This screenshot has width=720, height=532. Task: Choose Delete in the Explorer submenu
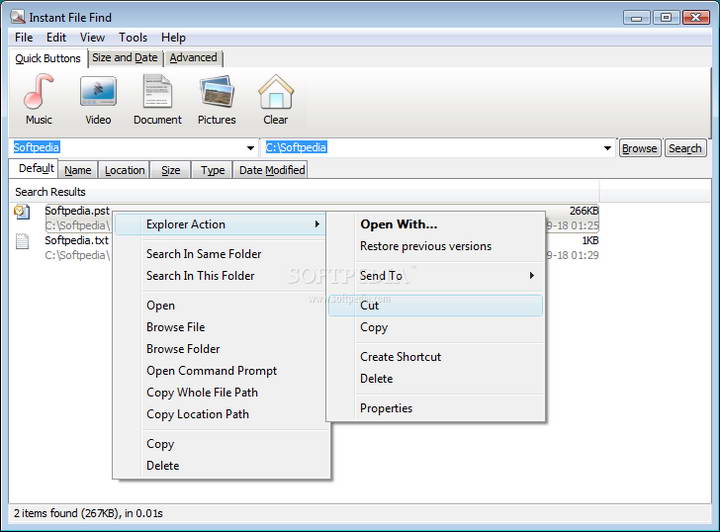pyautogui.click(x=377, y=379)
